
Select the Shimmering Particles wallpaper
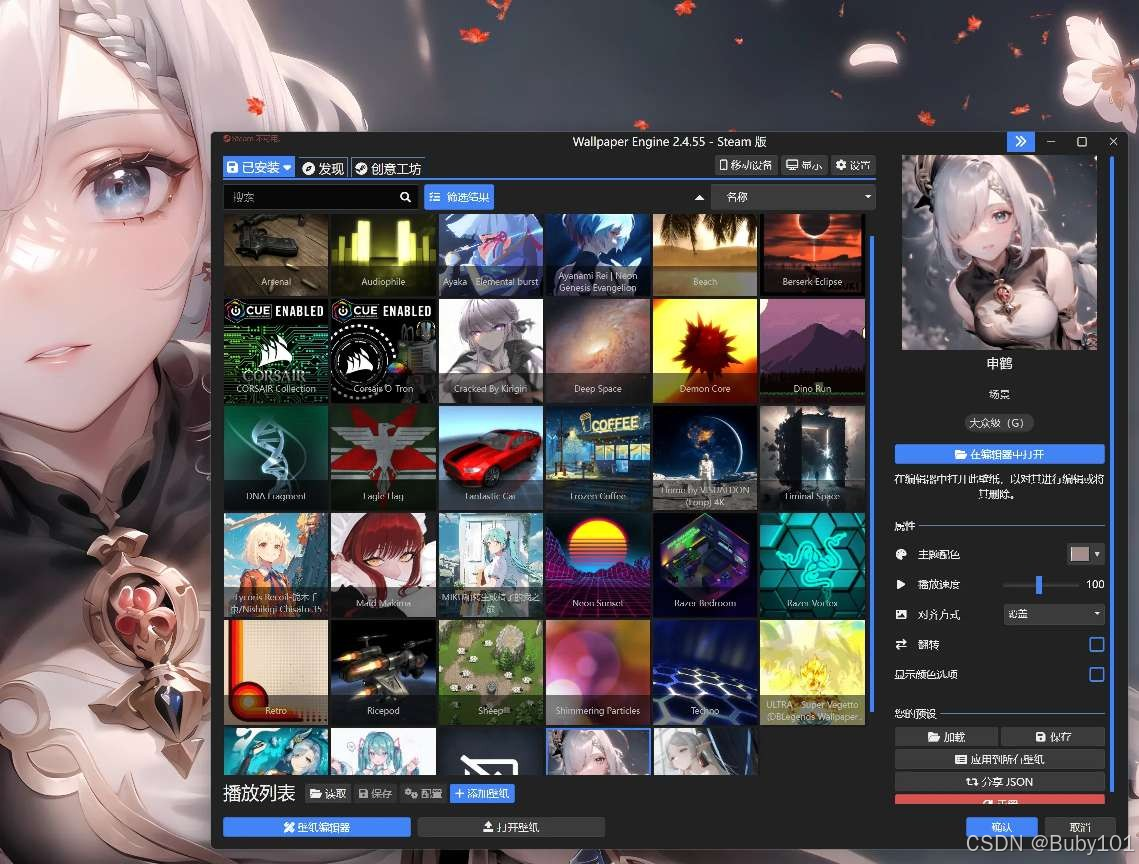[598, 672]
